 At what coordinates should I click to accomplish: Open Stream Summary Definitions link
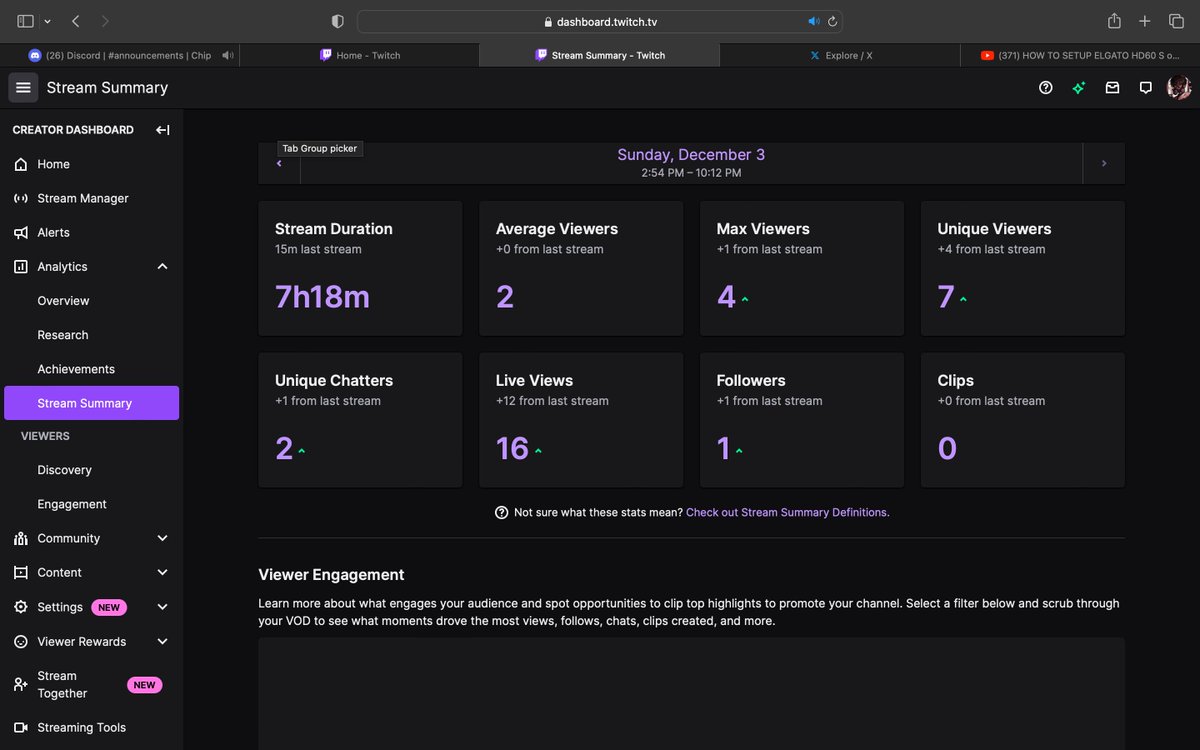(788, 512)
